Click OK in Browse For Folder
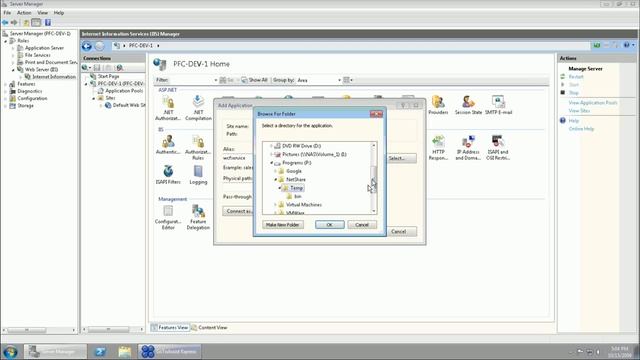 tap(329, 225)
